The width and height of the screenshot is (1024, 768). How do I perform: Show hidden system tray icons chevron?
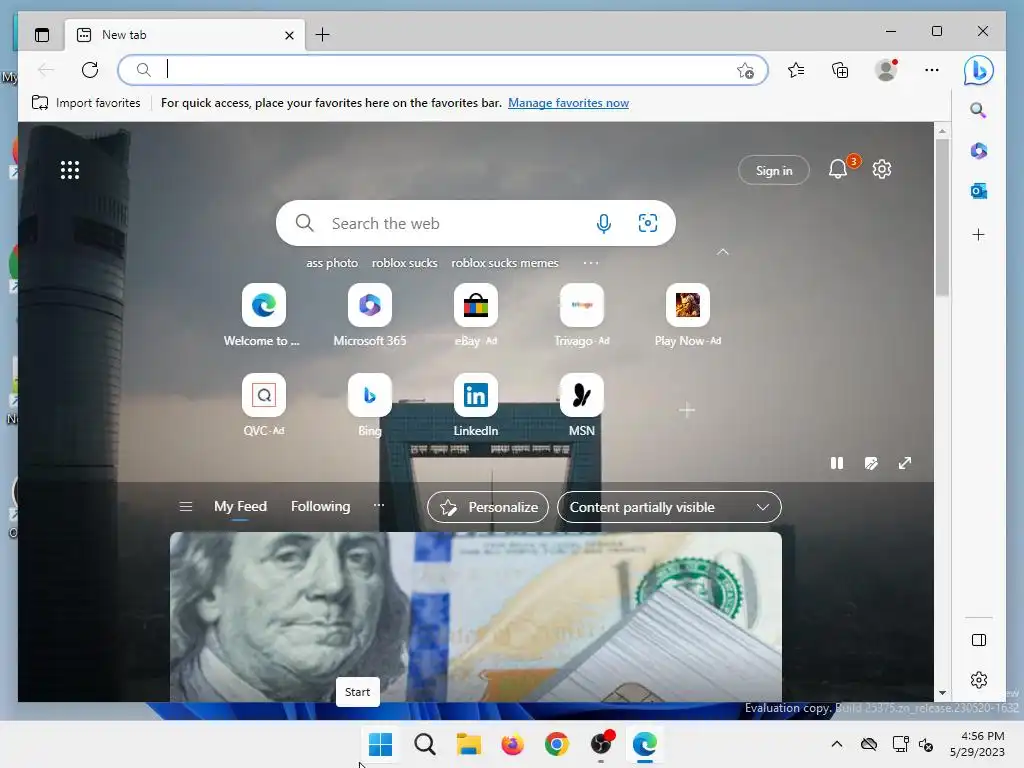[x=837, y=744]
